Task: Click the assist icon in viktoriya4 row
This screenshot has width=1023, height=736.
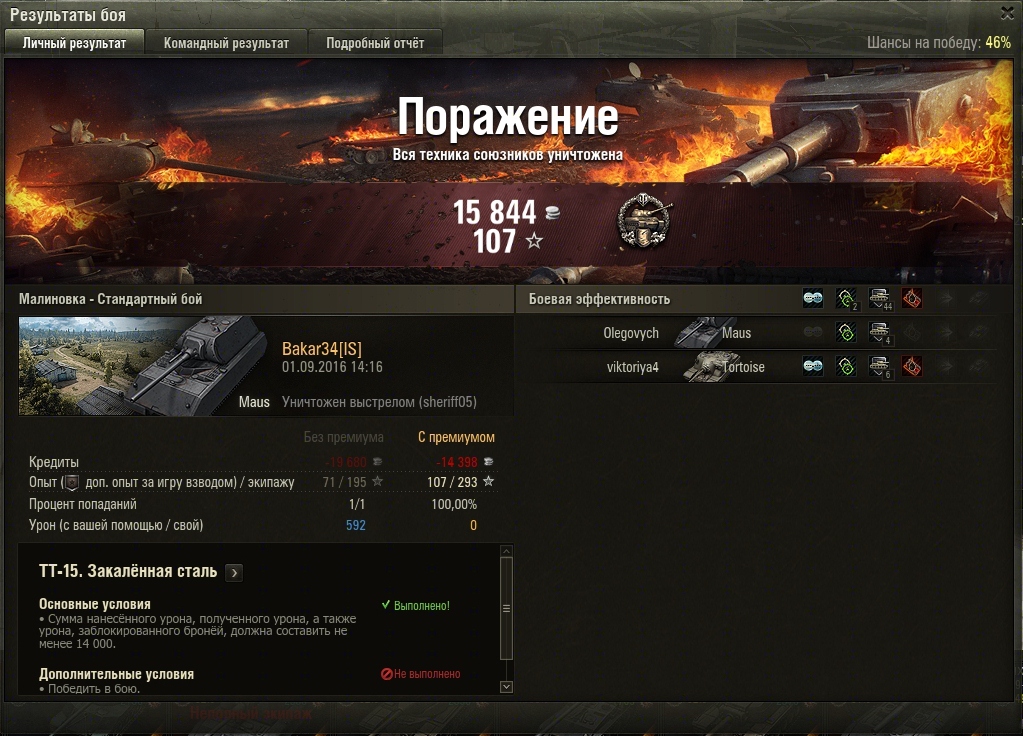Action: click(846, 367)
